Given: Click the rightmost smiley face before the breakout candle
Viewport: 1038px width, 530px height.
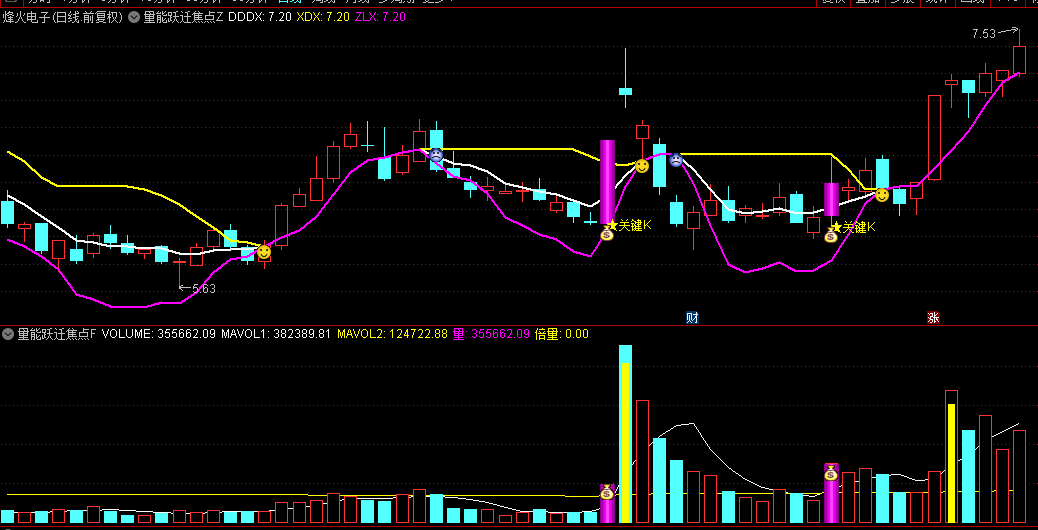Looking at the screenshot, I should coord(882,195).
